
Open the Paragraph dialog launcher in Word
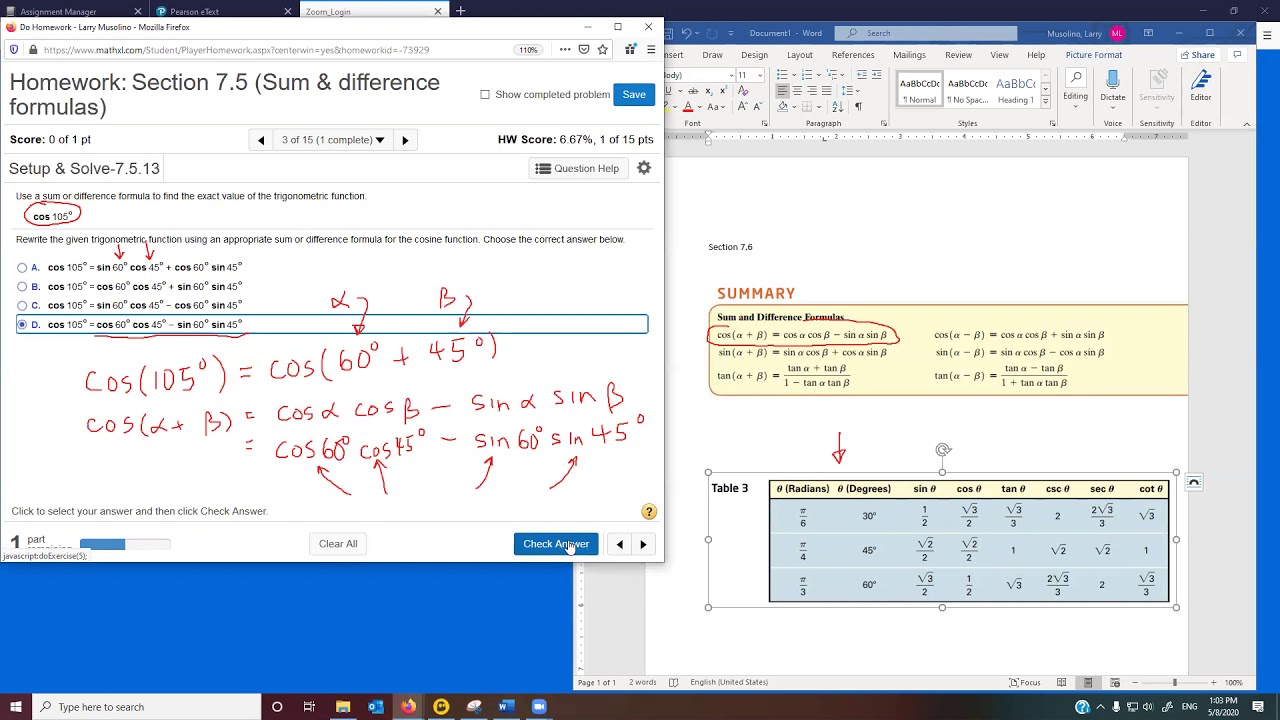point(883,124)
